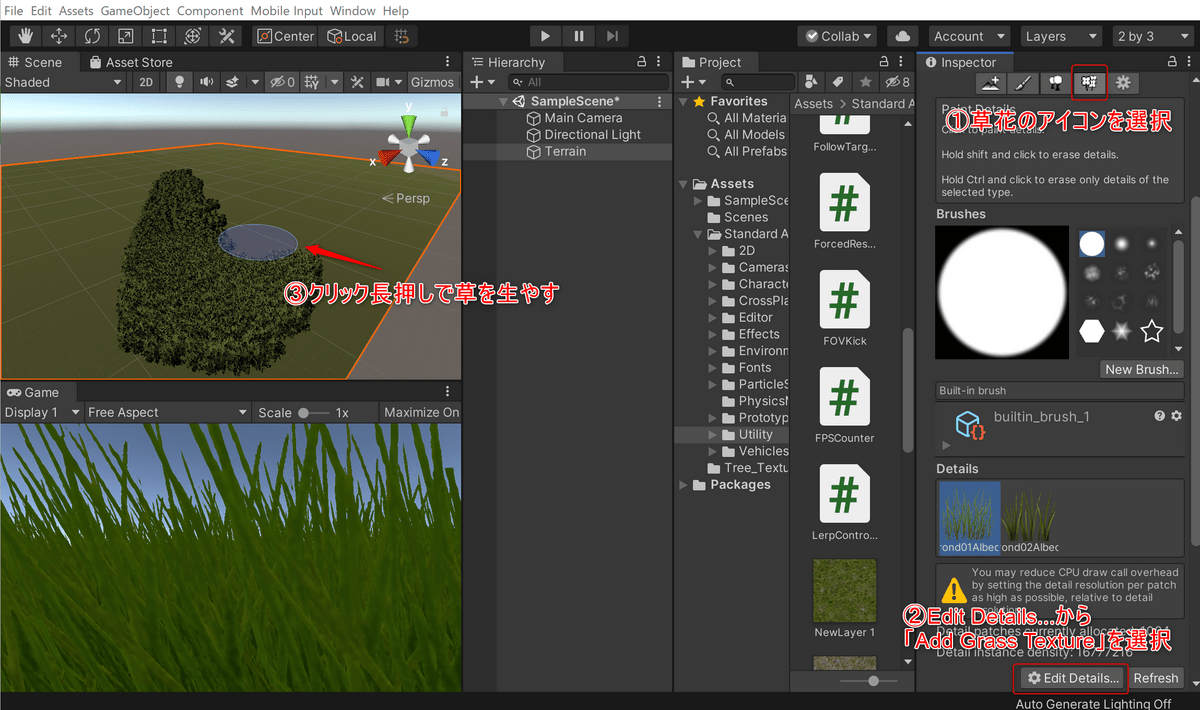The image size is (1200, 710).
Task: Expand the Packages folder
Action: click(684, 485)
